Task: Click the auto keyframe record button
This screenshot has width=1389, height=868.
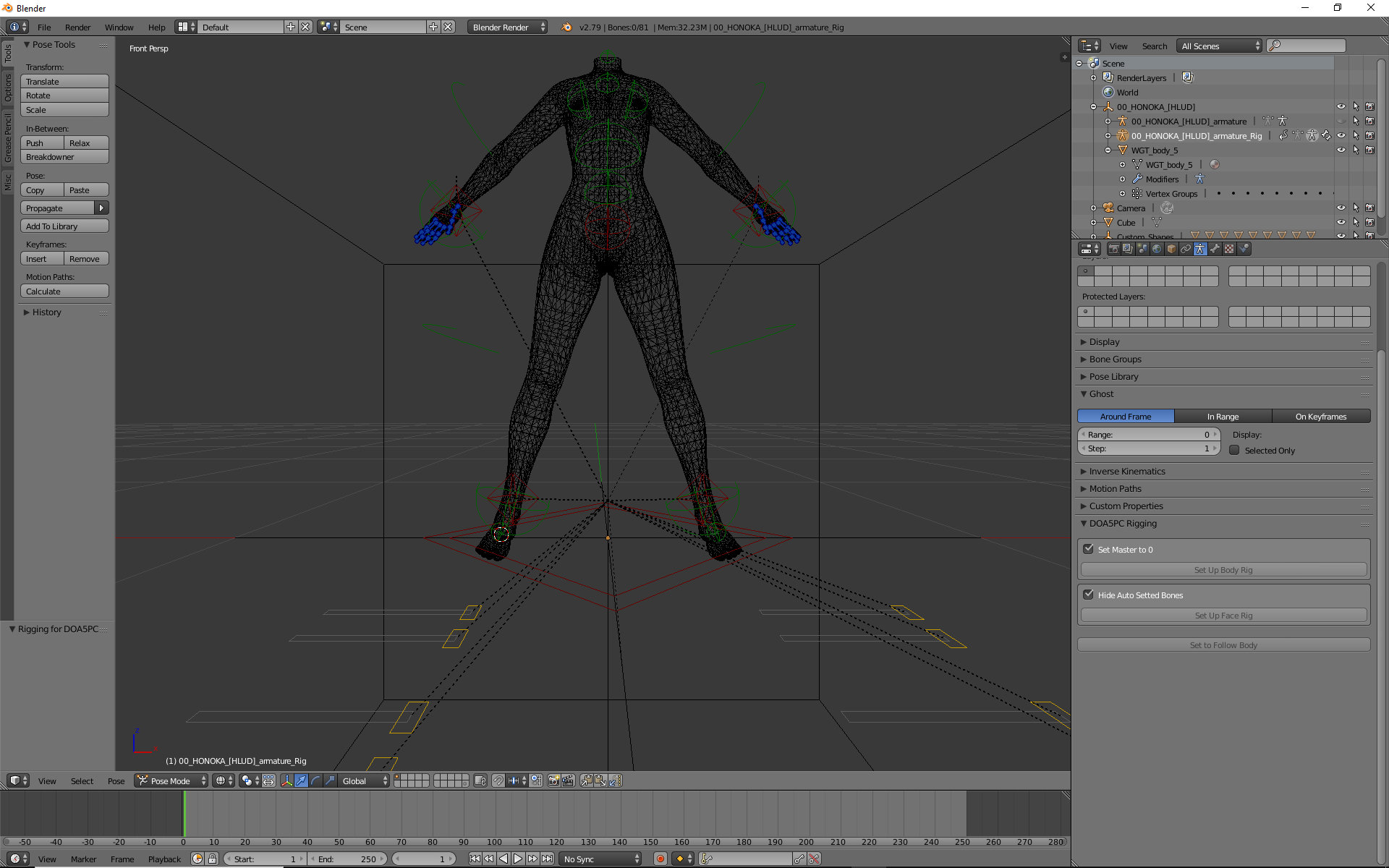Action: [660, 859]
